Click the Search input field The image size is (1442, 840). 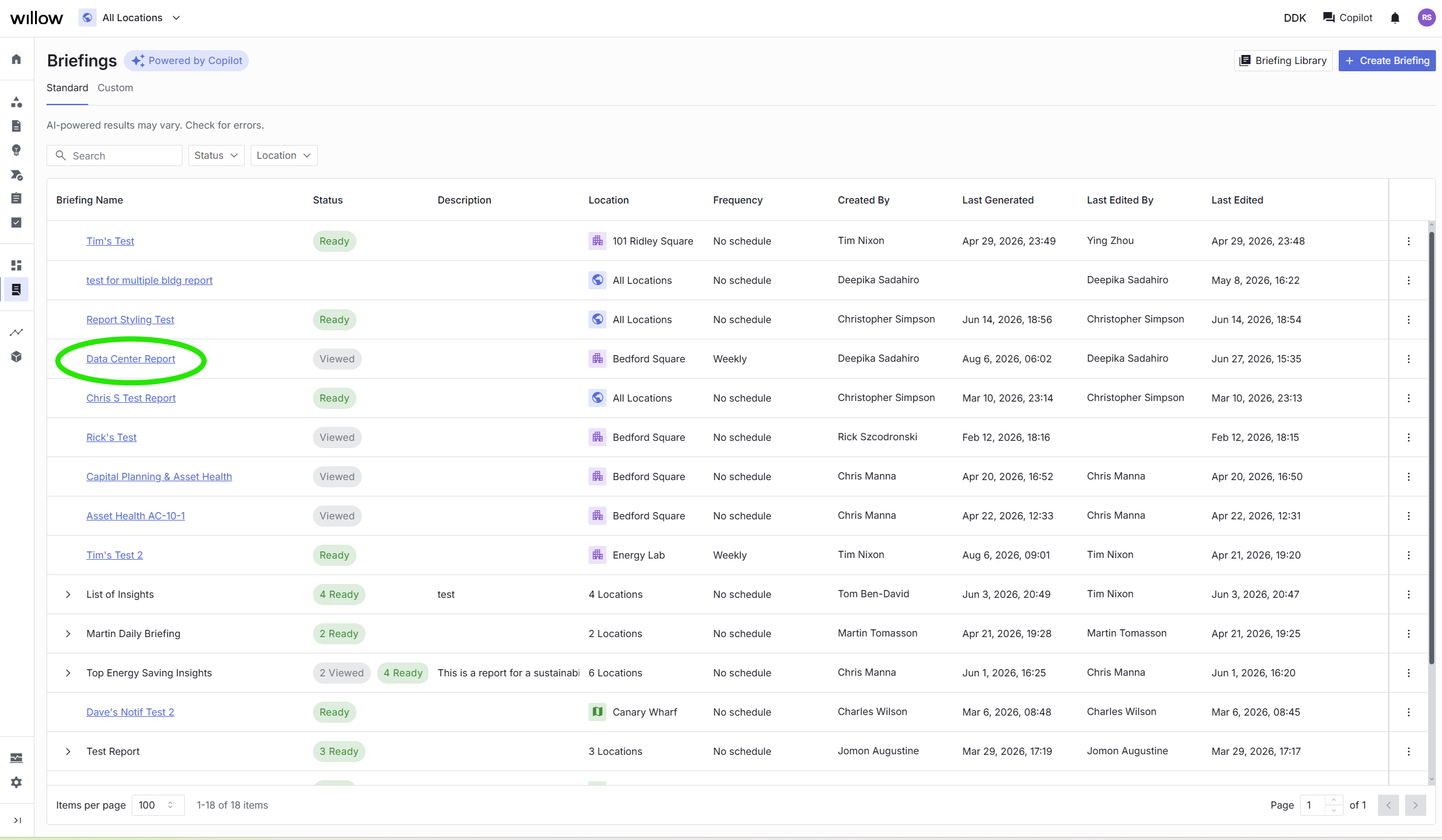[114, 155]
